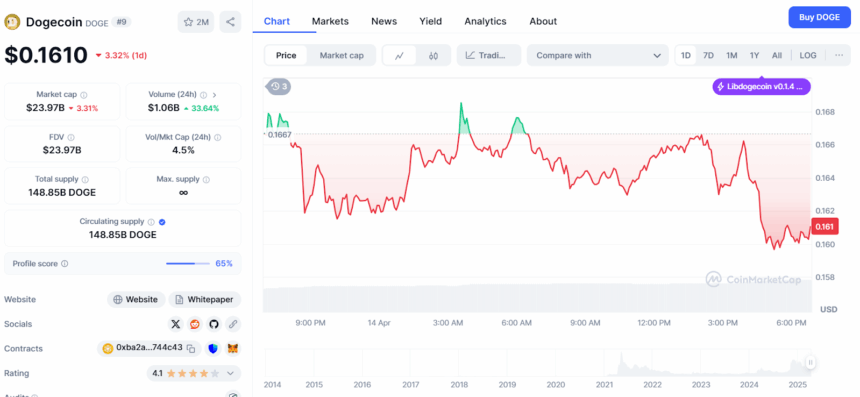Viewport: 860px width, 397px height.
Task: Select the 1Y time range
Action: click(754, 55)
